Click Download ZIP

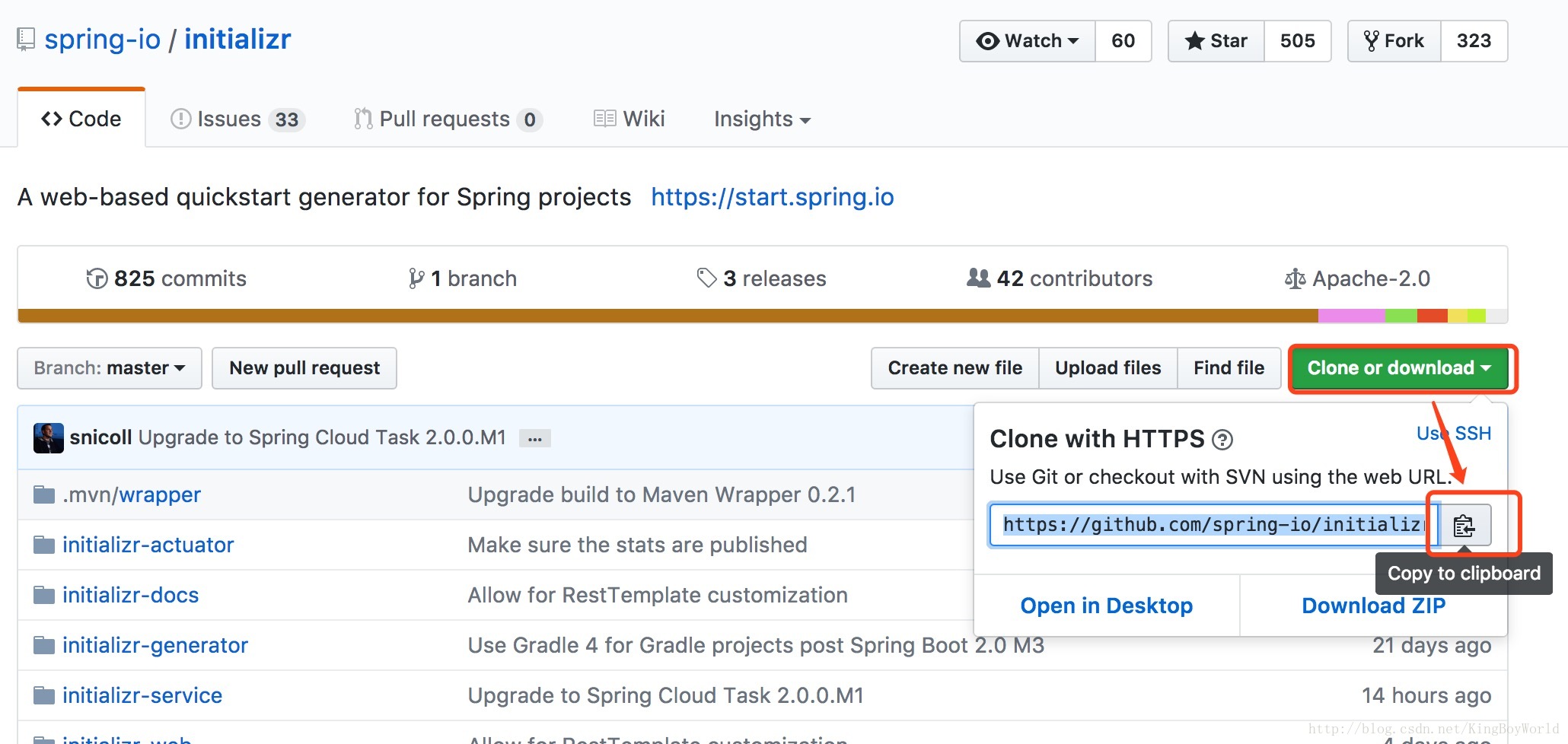click(1373, 606)
